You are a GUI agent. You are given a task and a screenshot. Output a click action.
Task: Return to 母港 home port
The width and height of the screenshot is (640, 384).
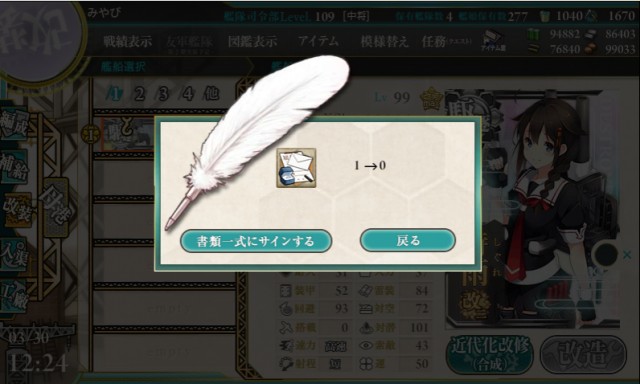tap(56, 207)
